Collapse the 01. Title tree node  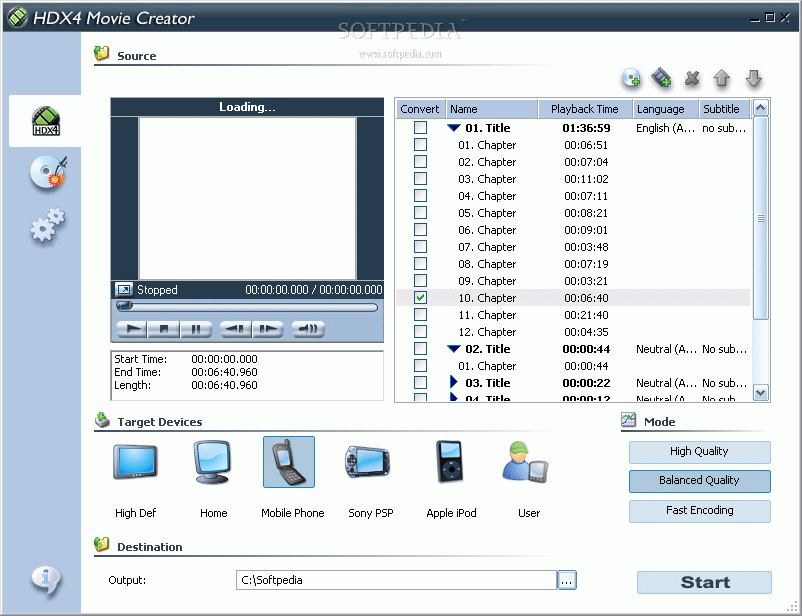pyautogui.click(x=454, y=128)
